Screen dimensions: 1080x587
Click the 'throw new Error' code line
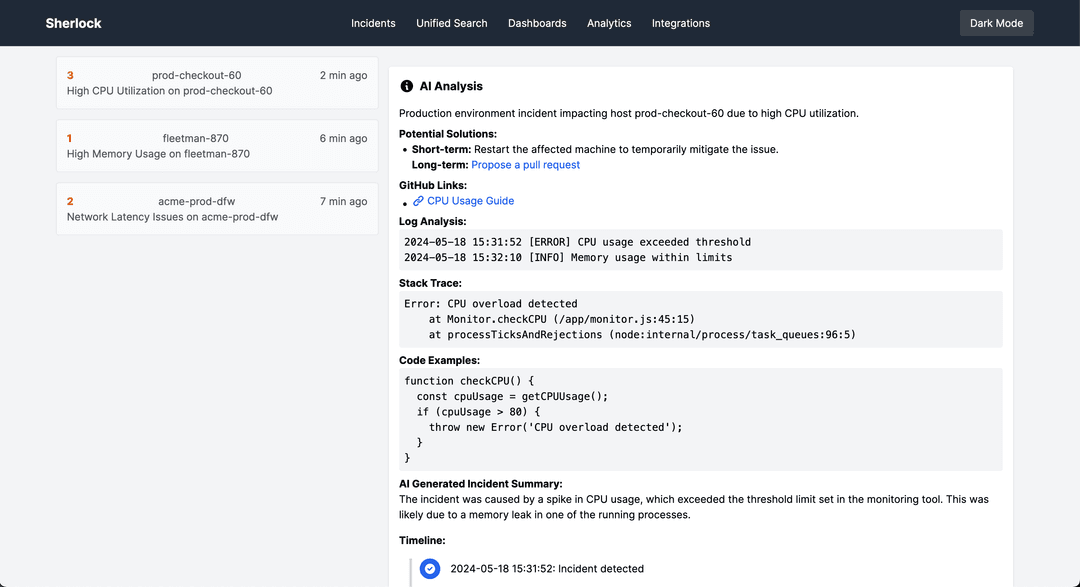click(555, 427)
